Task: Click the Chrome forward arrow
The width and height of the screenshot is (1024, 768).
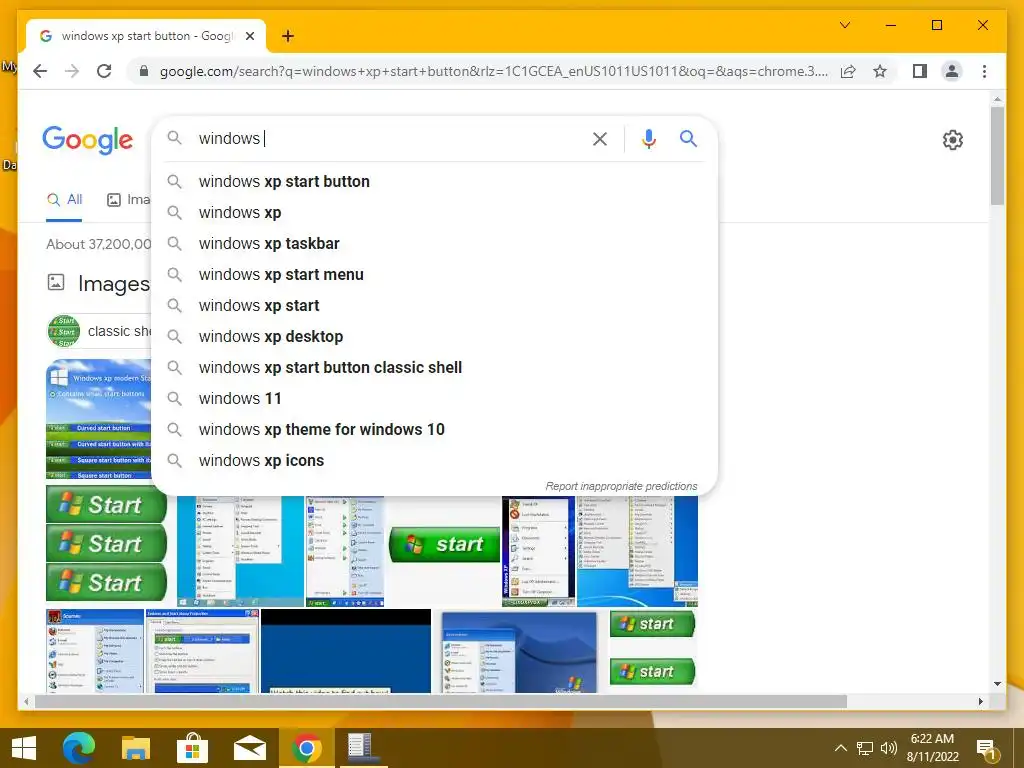Action: [72, 71]
